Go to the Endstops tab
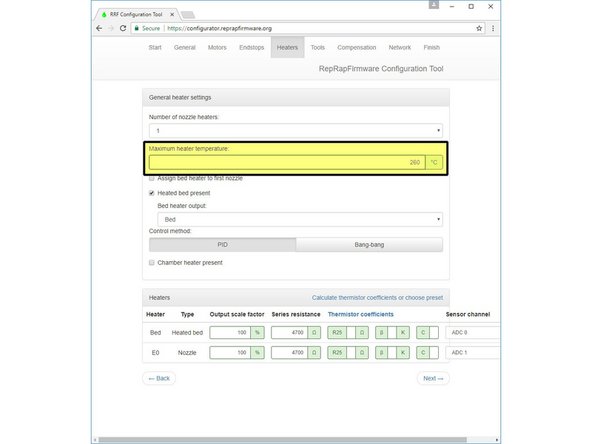The height and width of the screenshot is (444, 592). click(x=251, y=48)
